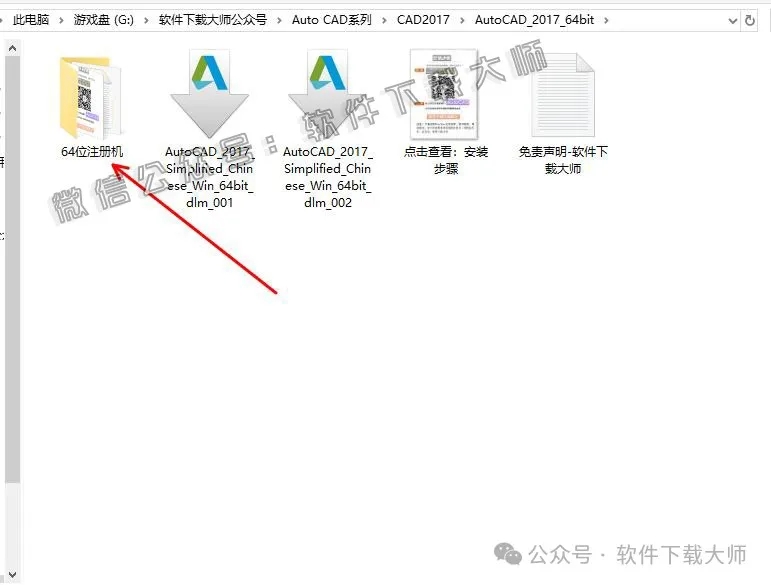Open the 免责声明-软件下载大师 text file icon
The height and width of the screenshot is (585, 771).
coord(563,95)
